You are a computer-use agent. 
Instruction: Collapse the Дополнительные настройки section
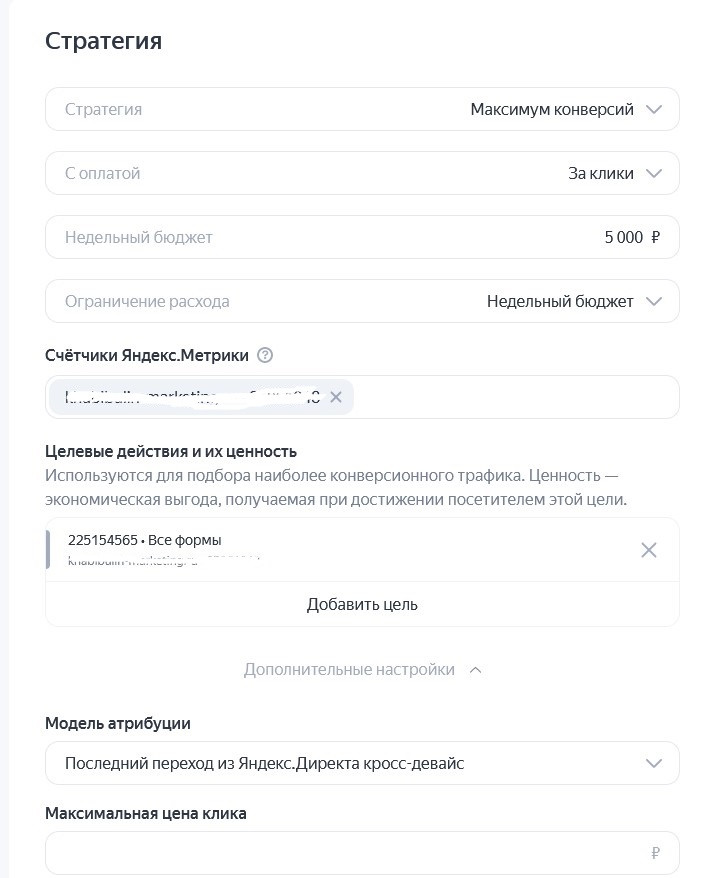(349, 670)
